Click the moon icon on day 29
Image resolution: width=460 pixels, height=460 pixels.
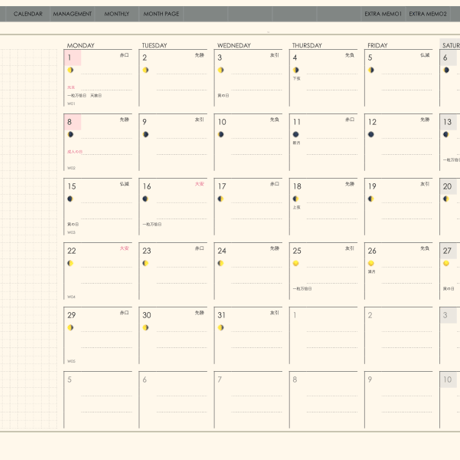point(70,328)
